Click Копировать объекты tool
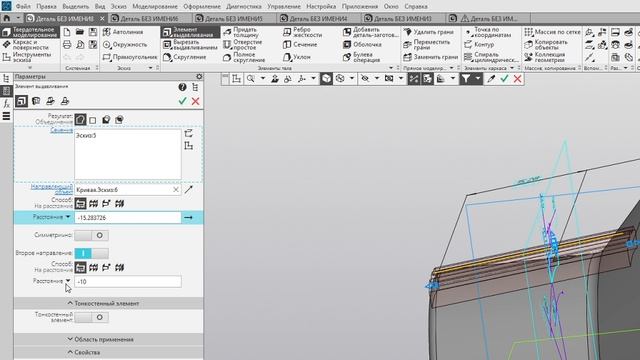 (x=546, y=45)
